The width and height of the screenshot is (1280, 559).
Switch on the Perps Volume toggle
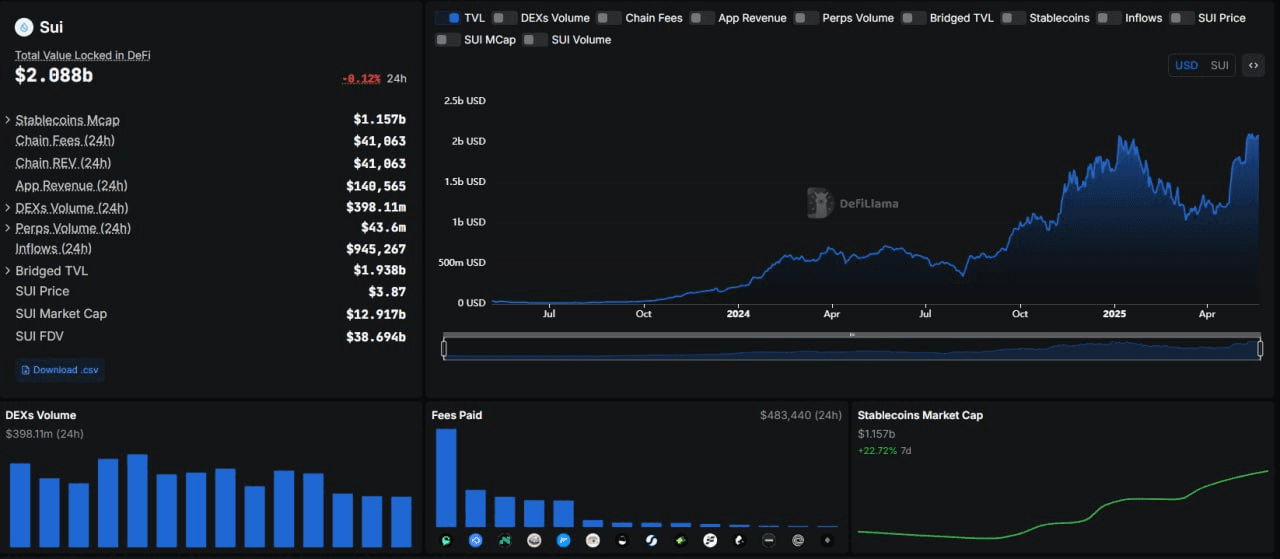[806, 18]
